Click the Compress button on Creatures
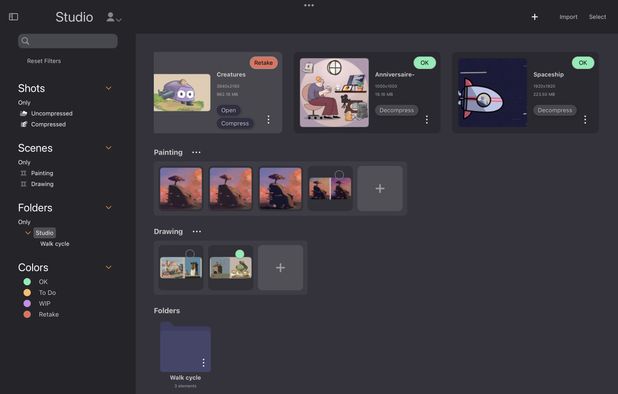 coord(235,124)
